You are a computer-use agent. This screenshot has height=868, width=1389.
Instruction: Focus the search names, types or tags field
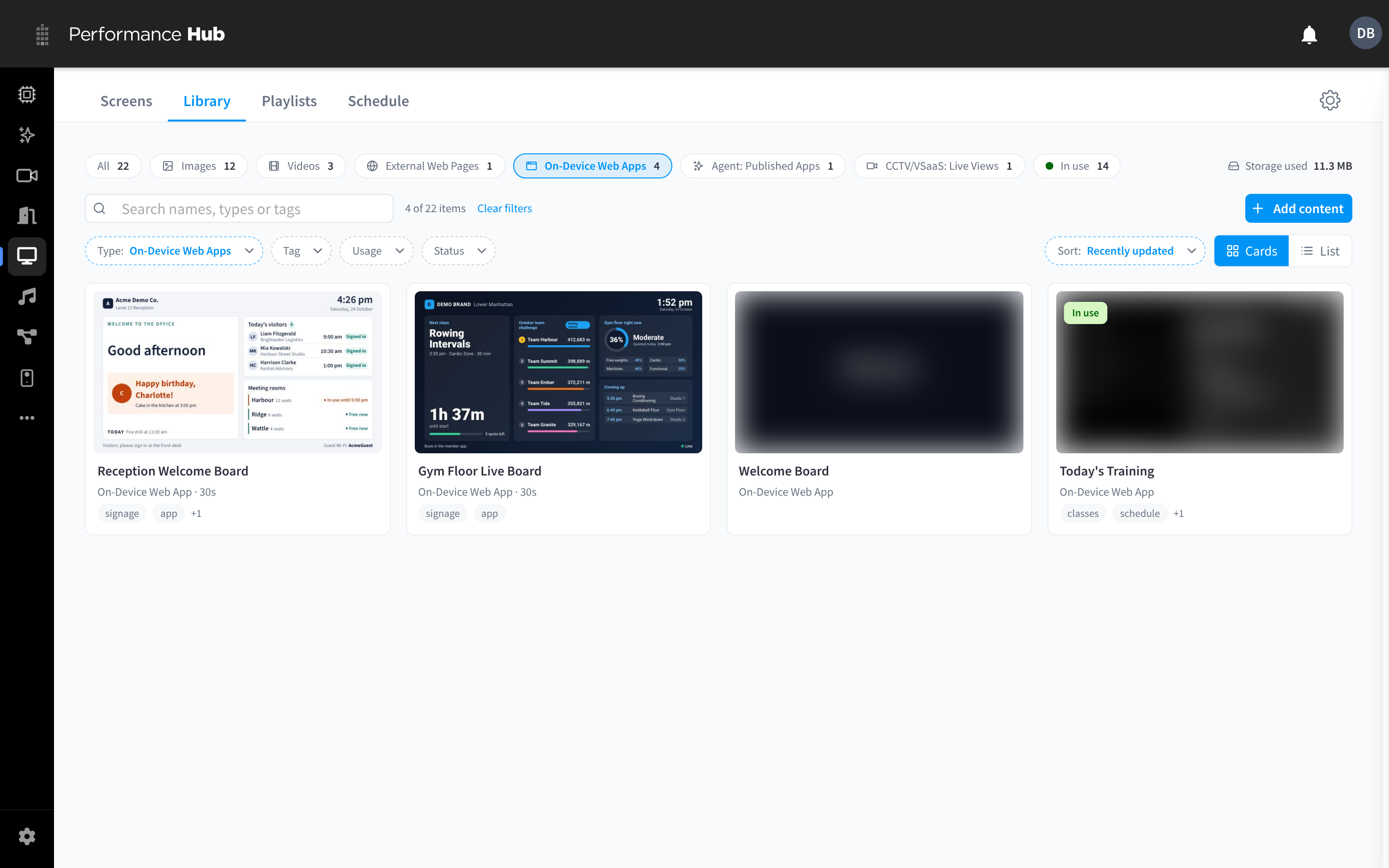(x=239, y=208)
